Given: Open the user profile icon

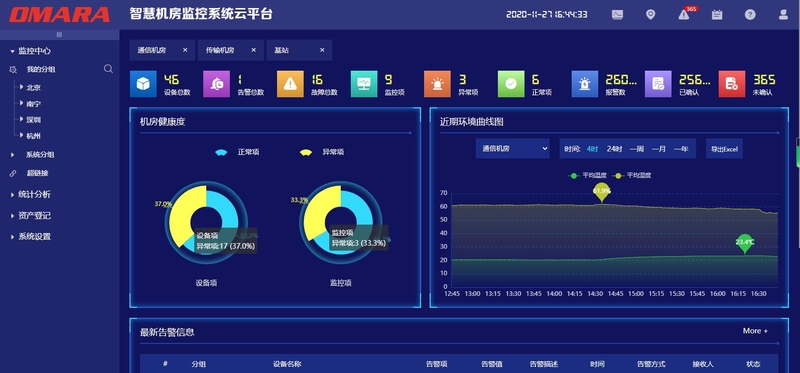Looking at the screenshot, I should click(783, 15).
